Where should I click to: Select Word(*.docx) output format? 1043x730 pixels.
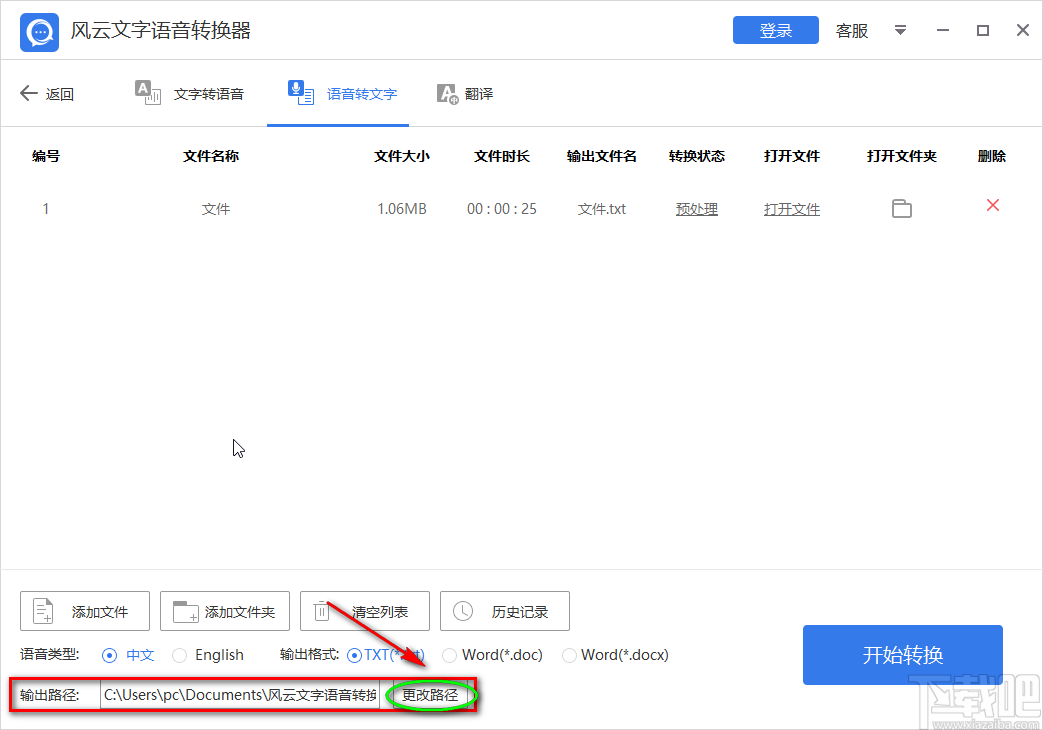click(570, 655)
